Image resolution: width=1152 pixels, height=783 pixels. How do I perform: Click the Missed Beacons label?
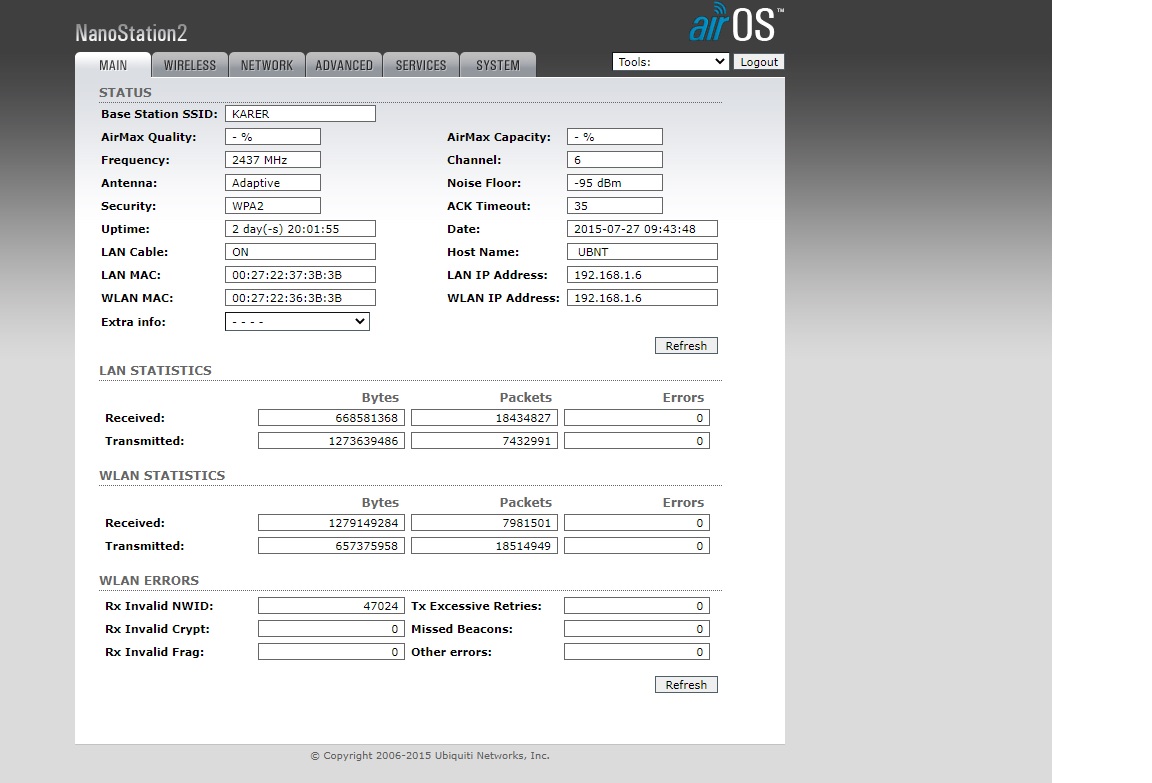click(x=462, y=629)
